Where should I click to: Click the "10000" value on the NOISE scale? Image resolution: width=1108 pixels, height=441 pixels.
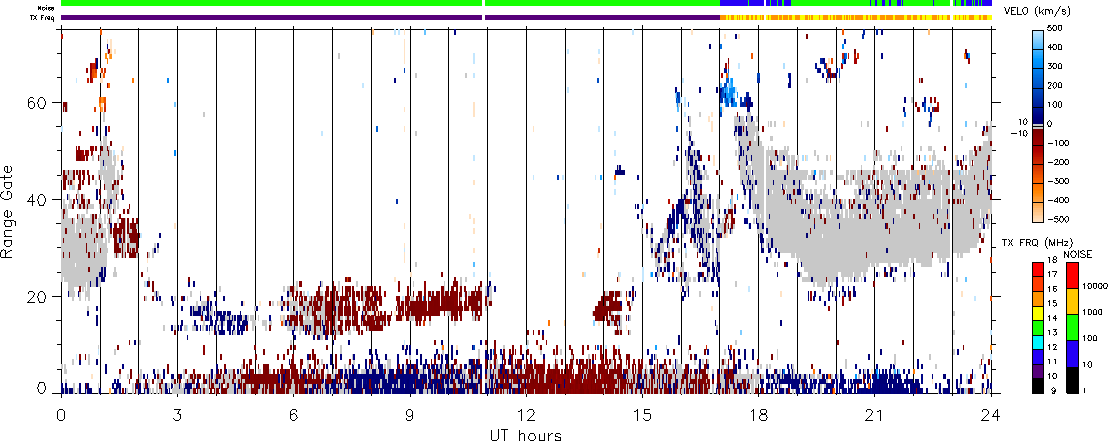(1093, 287)
